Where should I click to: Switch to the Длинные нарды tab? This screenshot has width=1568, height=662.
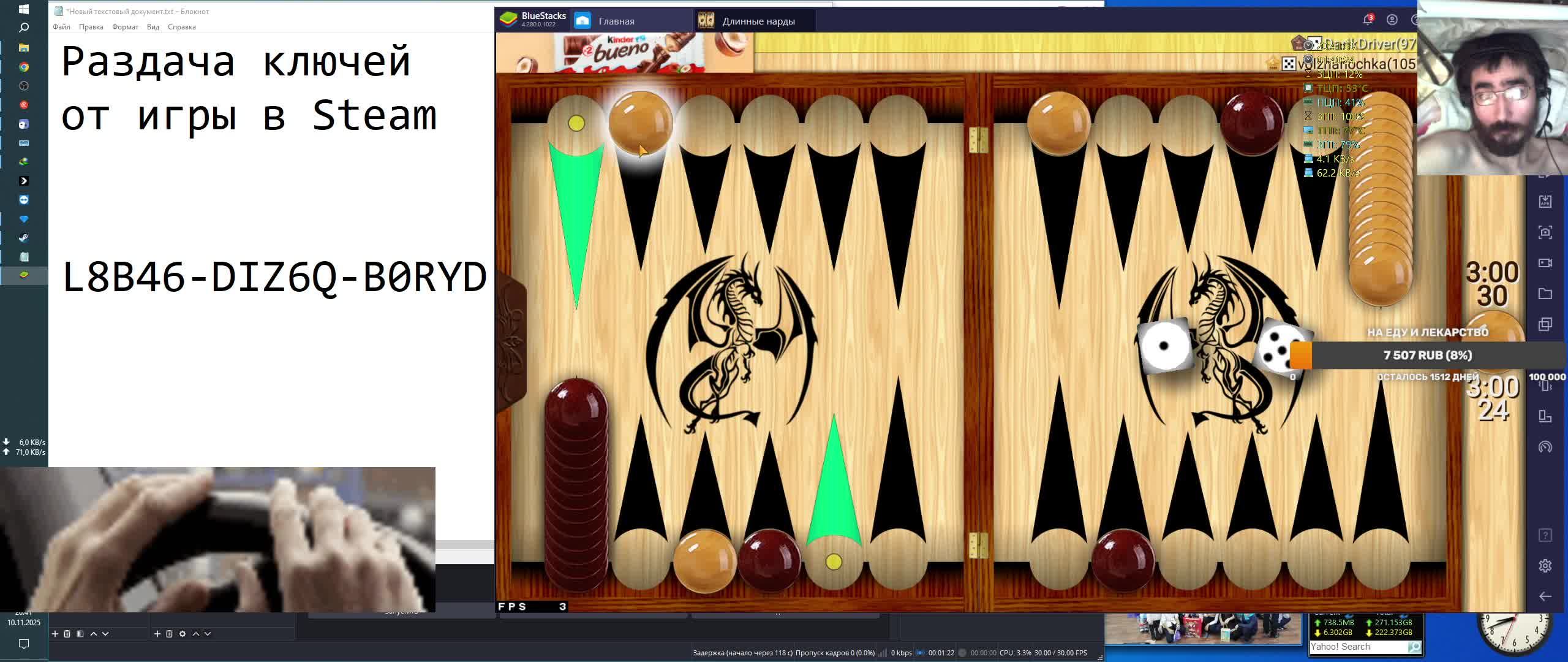point(758,21)
